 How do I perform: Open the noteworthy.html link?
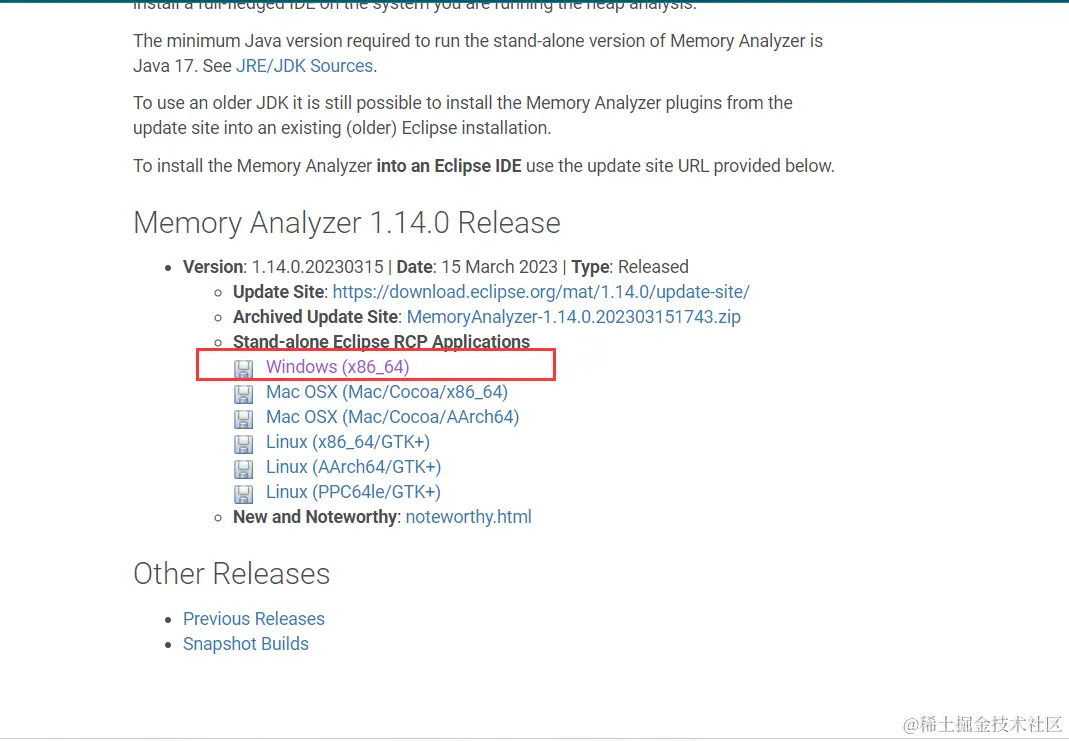coord(468,517)
